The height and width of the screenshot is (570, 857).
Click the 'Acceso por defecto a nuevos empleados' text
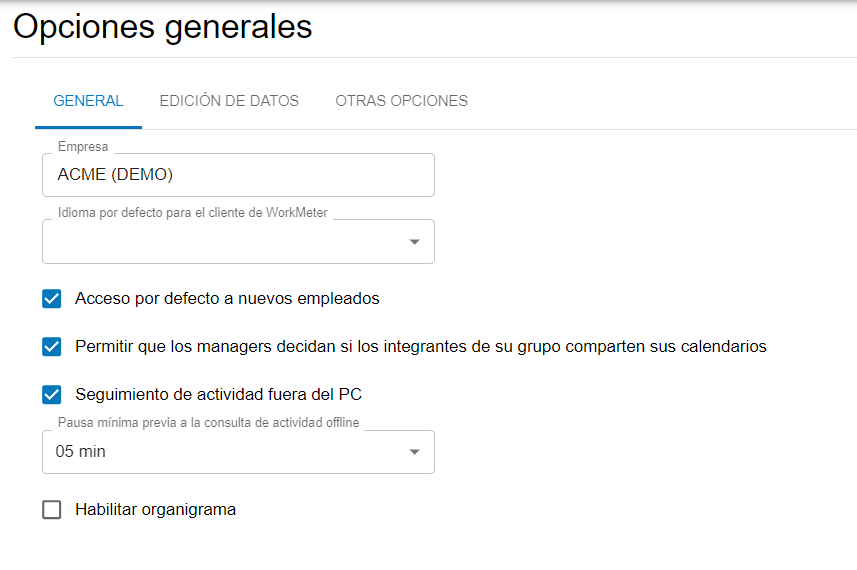(227, 298)
